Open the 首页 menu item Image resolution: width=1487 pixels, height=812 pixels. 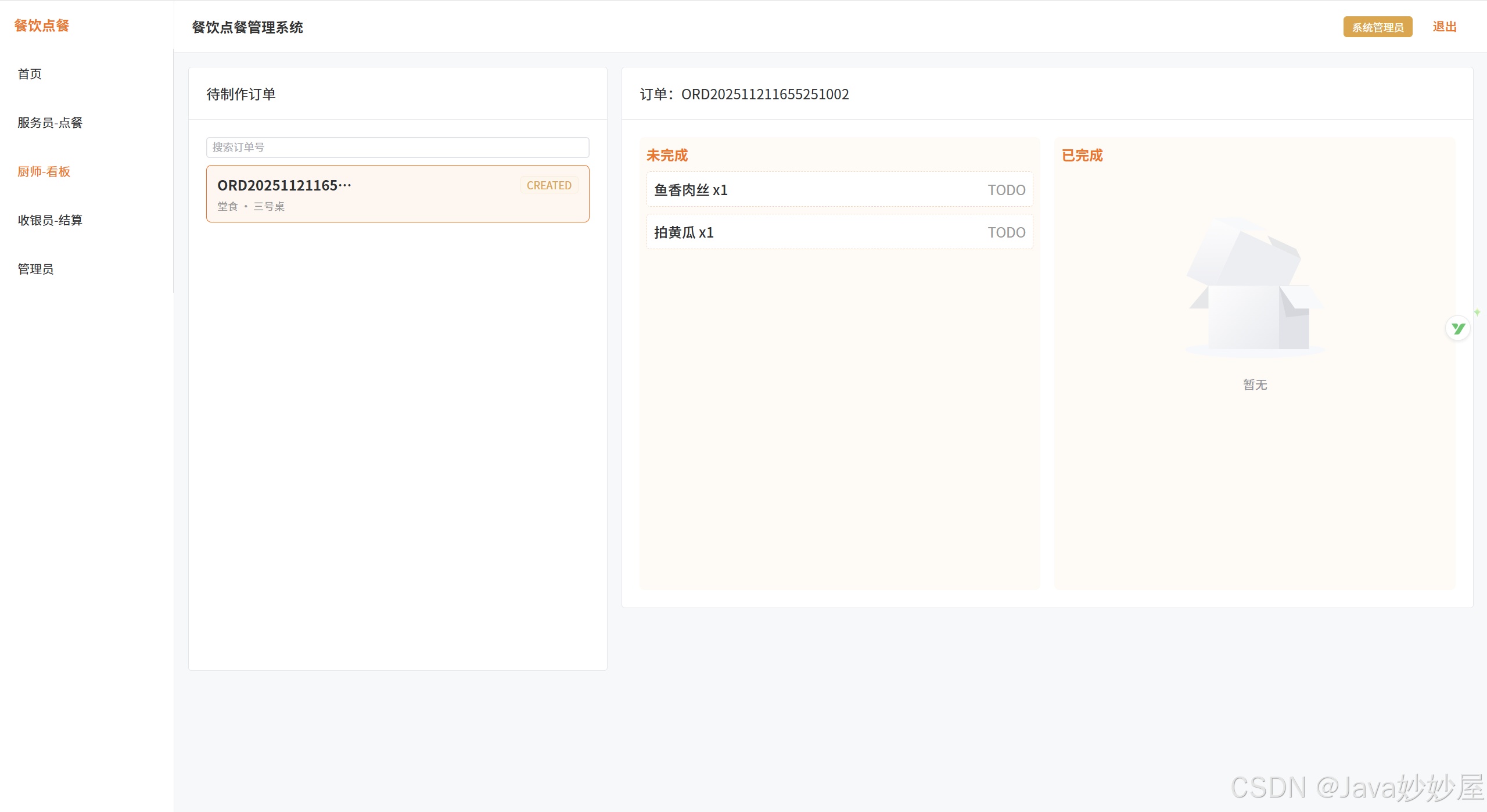(30, 74)
